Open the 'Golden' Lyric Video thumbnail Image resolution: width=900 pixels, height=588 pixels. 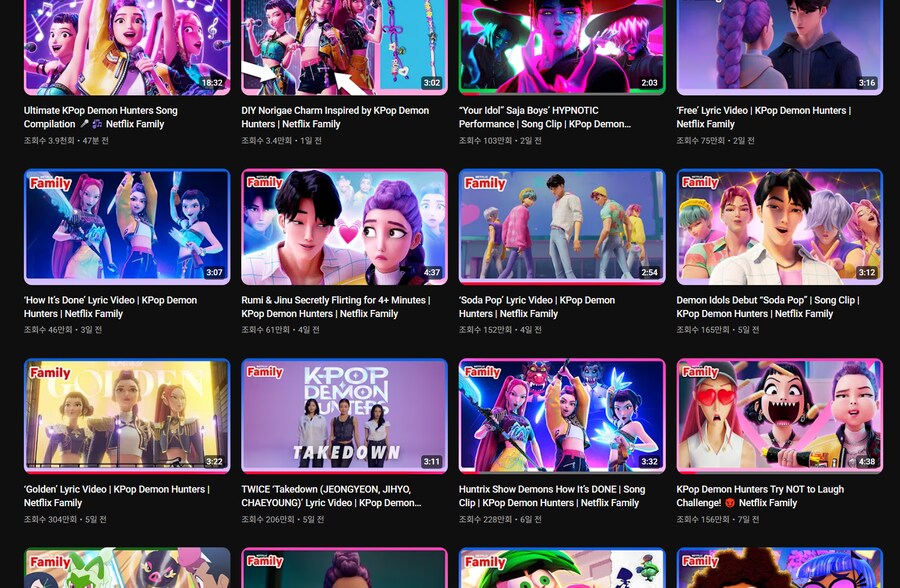click(x=127, y=416)
